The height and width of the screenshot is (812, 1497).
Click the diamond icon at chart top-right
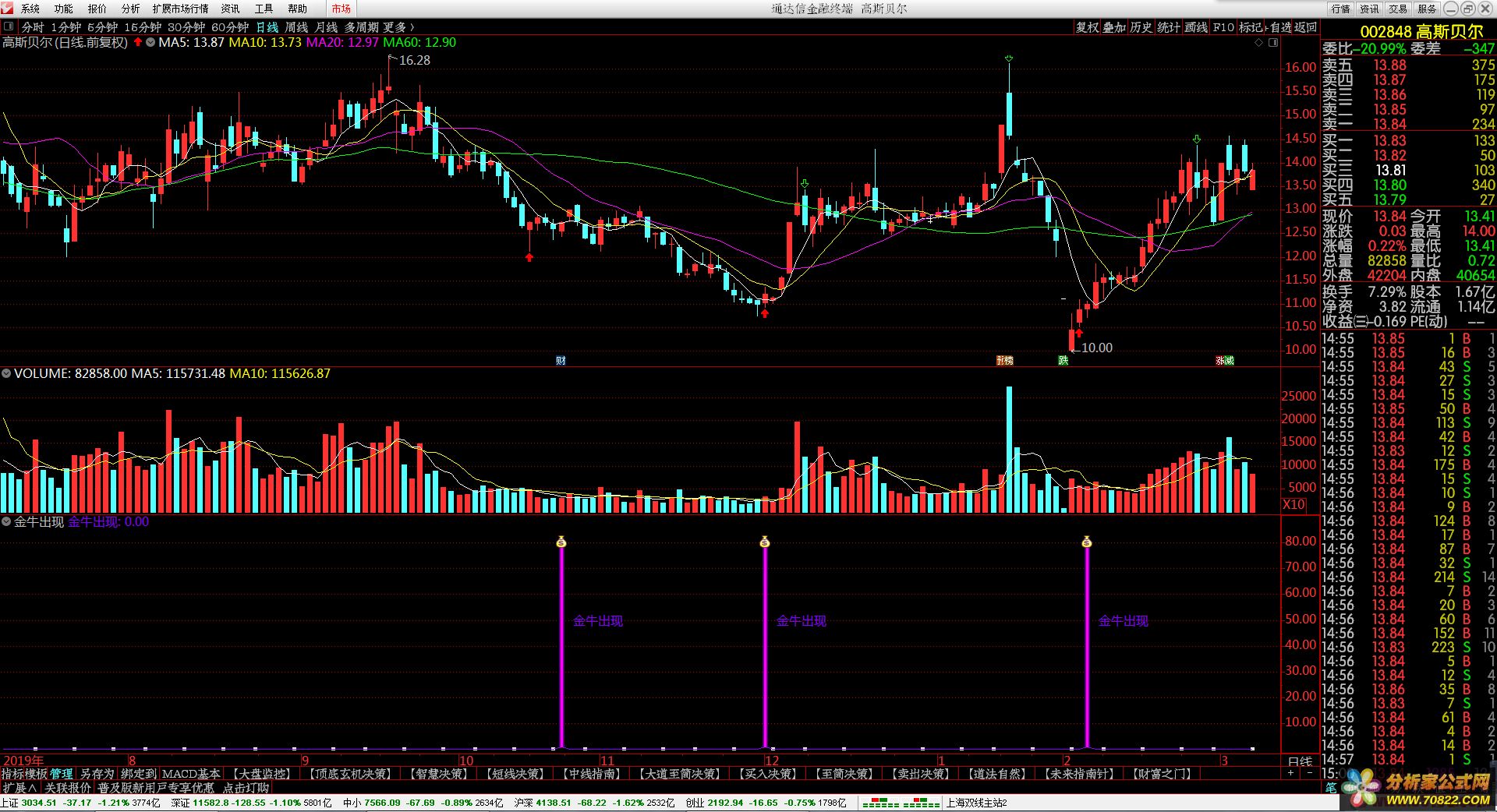point(1258,43)
